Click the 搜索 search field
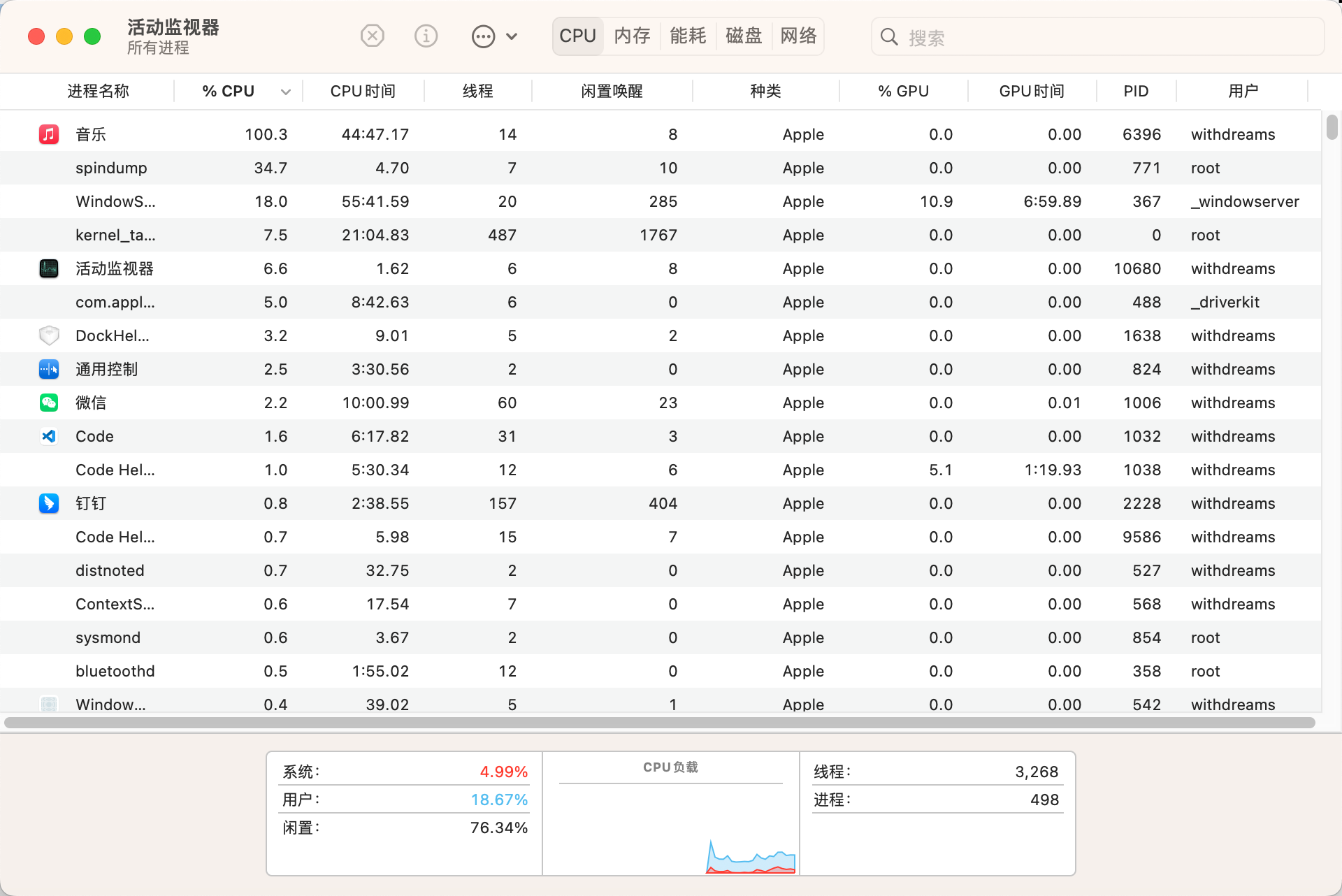This screenshot has width=1342, height=896. pos(1104,37)
